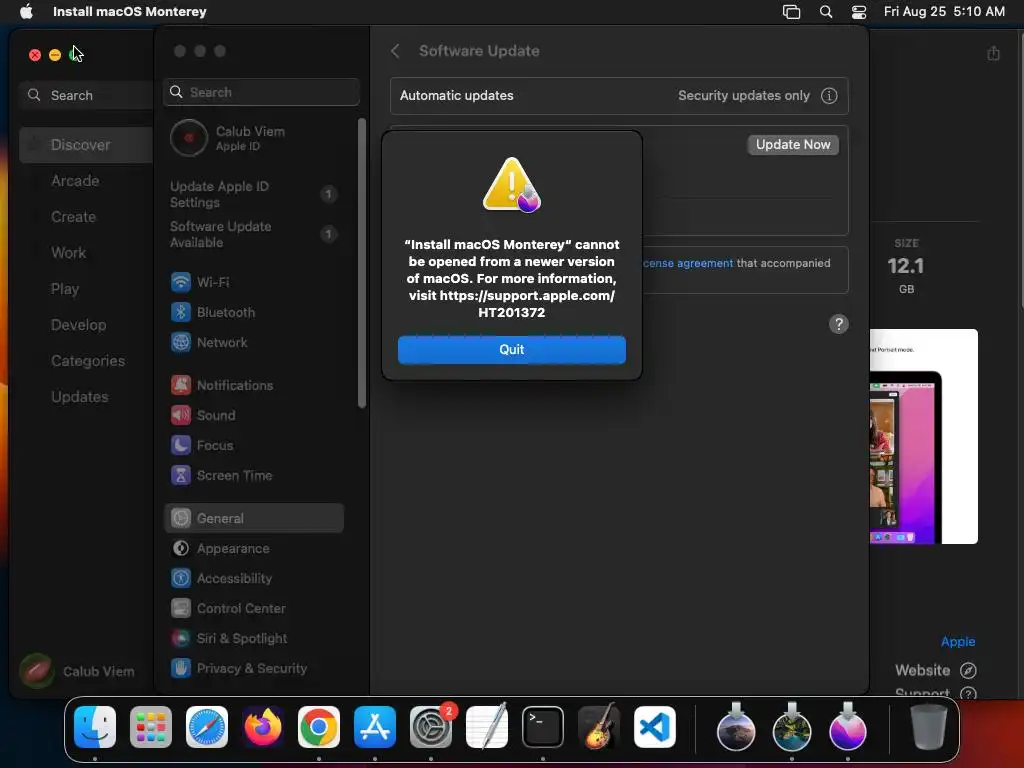Screen dimensions: 1024x768
Task: Open Launchpad from the Dock
Action: point(151,727)
